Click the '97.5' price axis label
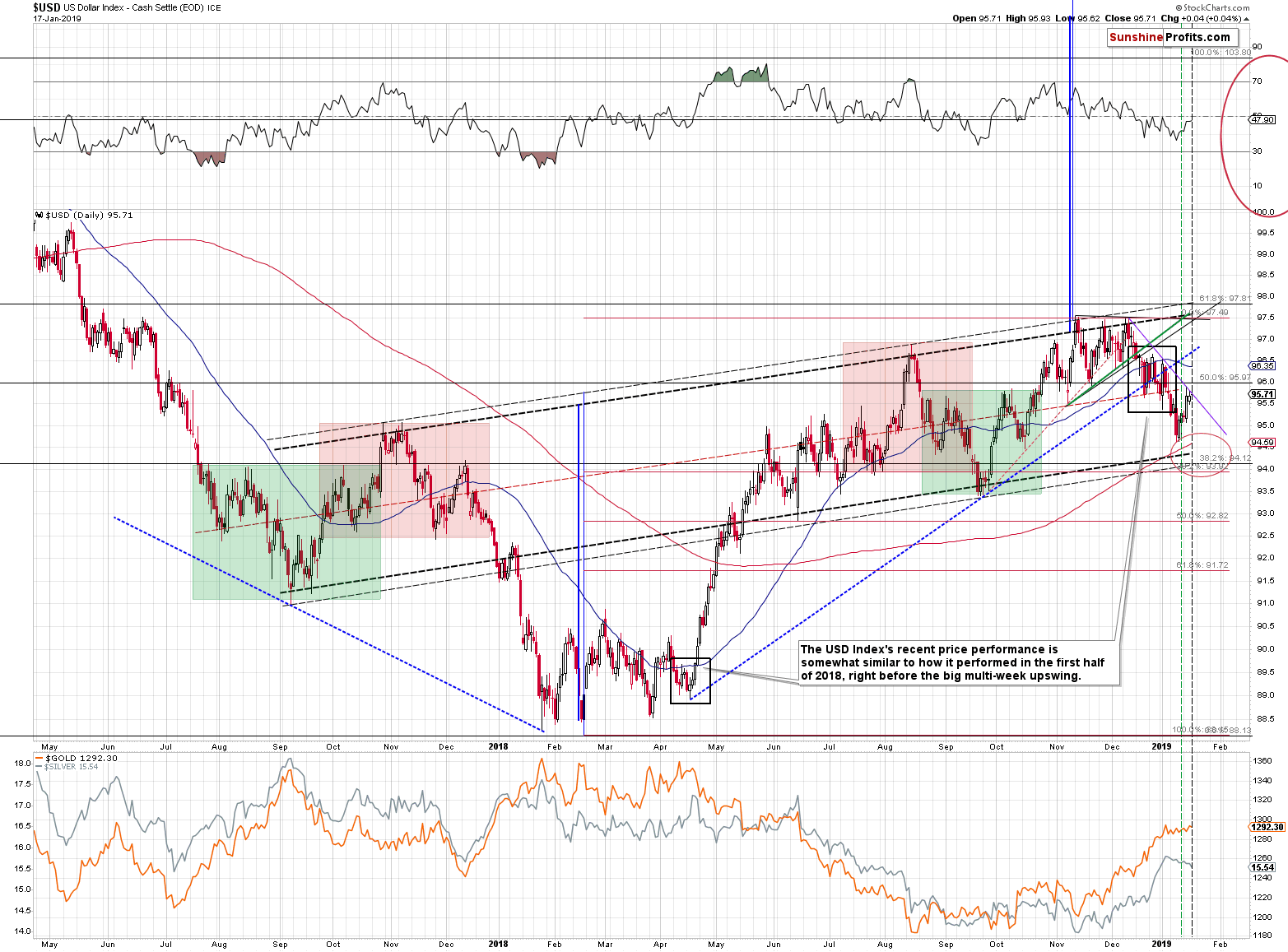The width and height of the screenshot is (1288, 952). tap(1265, 318)
